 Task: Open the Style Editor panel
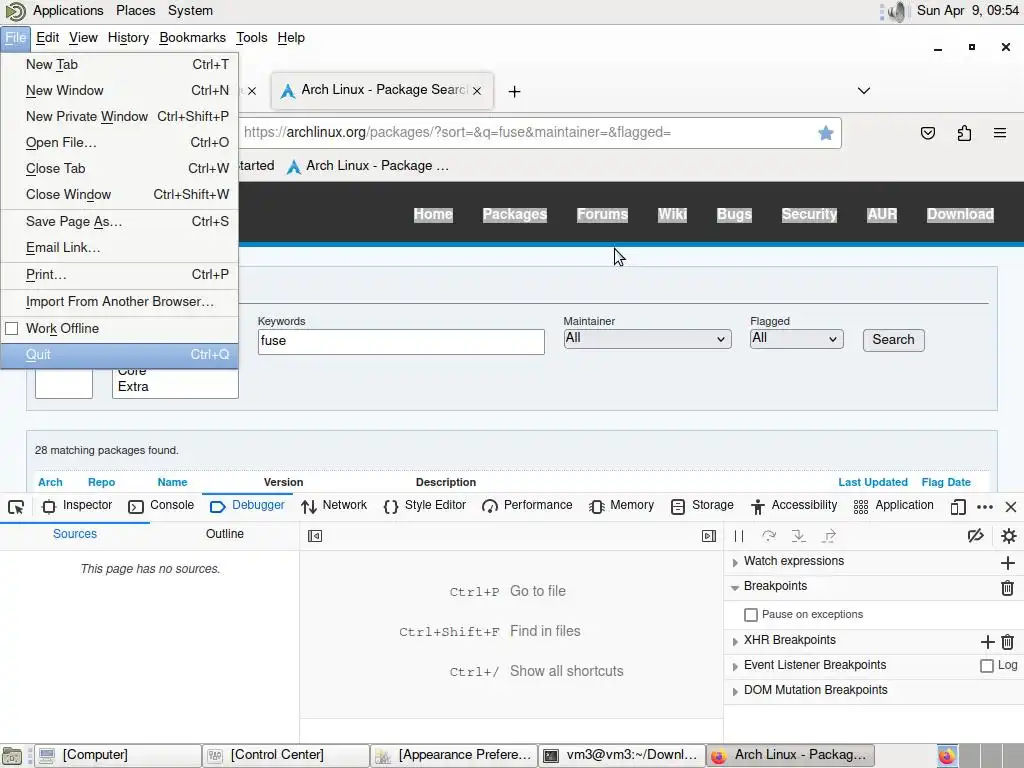[424, 505]
